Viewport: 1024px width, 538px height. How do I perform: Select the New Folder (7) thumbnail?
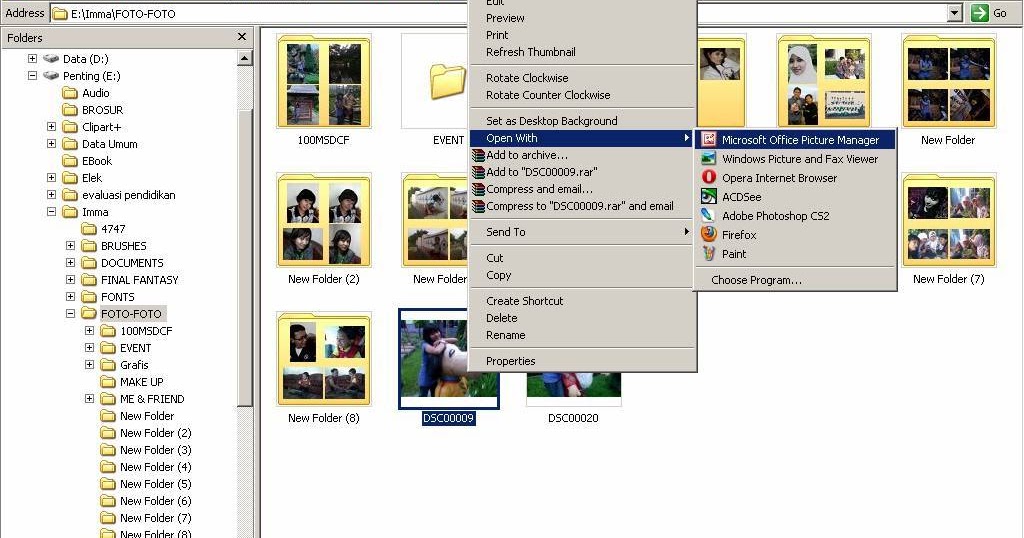[949, 220]
